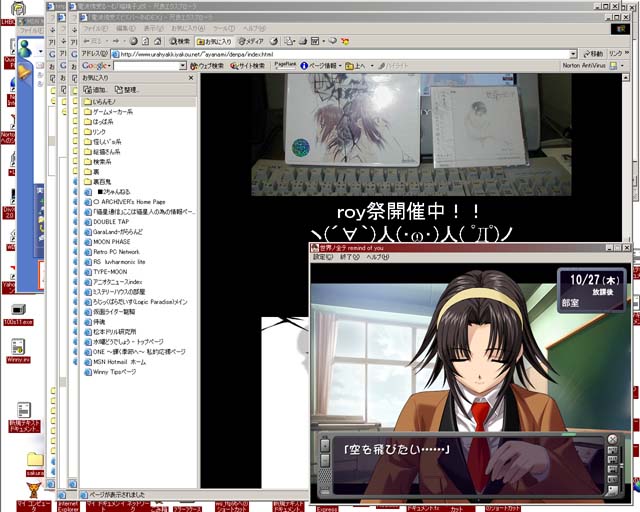Click the Google toolbar logo
This screenshot has width=640, height=512.
click(94, 66)
